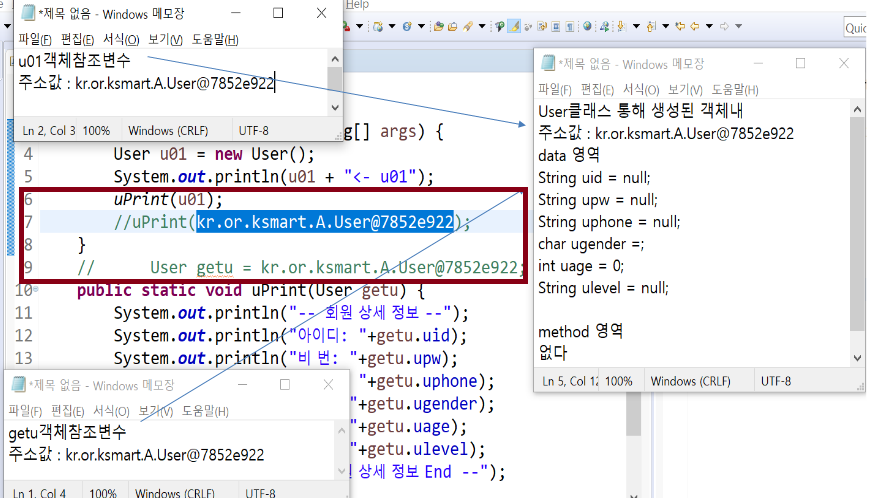Collapse uPrint method fold marker at line 10
The height and width of the screenshot is (498, 884).
36,289
